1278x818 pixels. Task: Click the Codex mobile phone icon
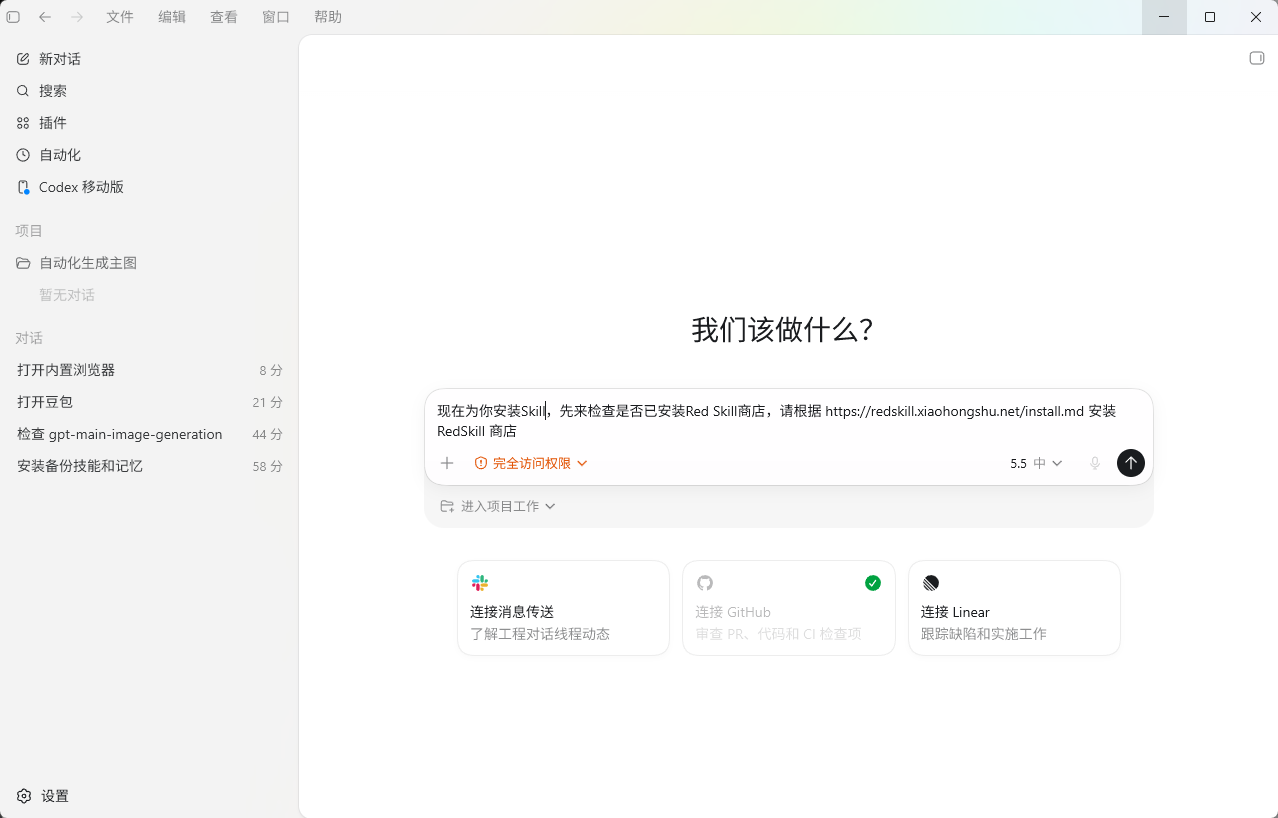[23, 187]
